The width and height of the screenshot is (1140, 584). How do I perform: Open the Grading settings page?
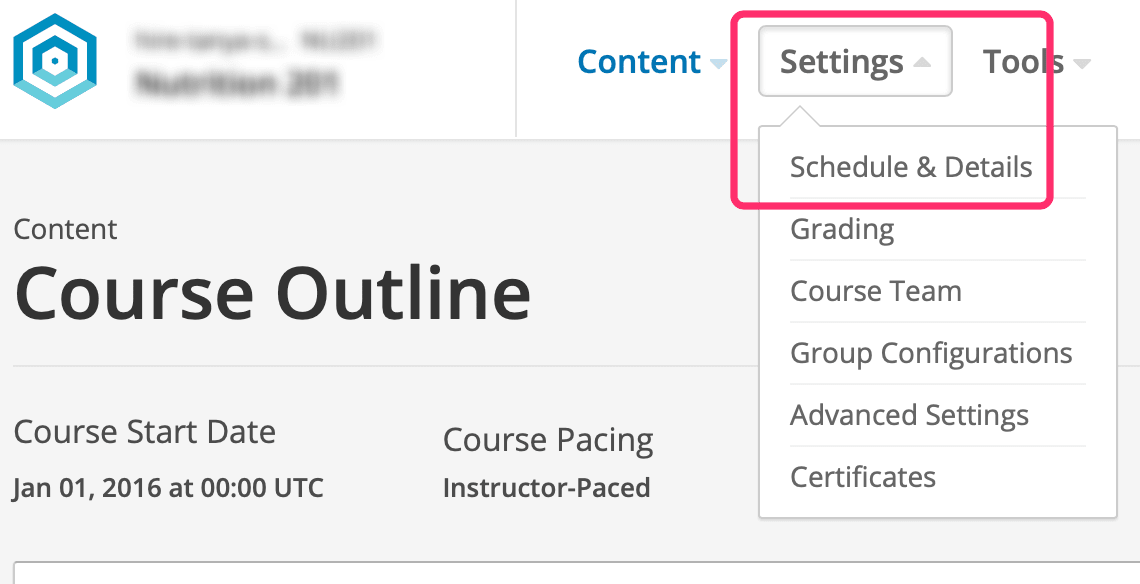[x=842, y=229]
